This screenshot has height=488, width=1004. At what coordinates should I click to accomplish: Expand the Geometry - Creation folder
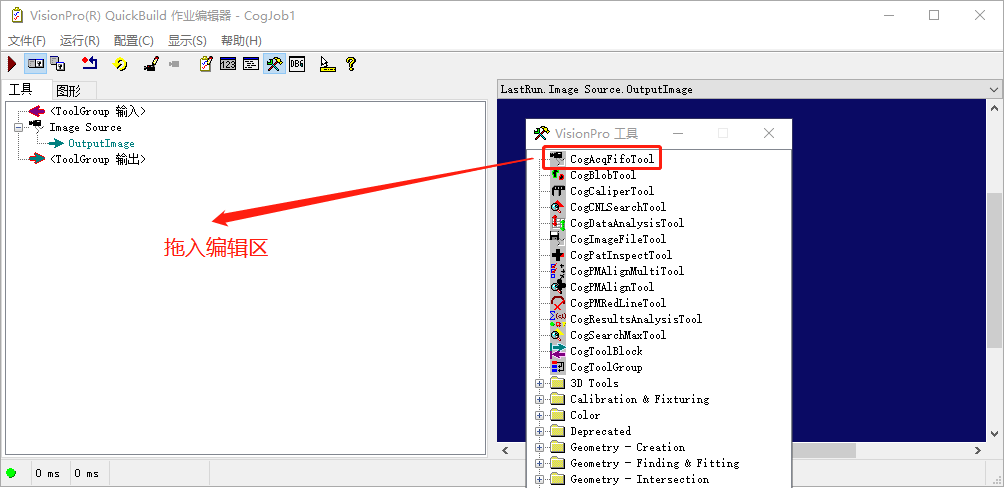(539, 447)
